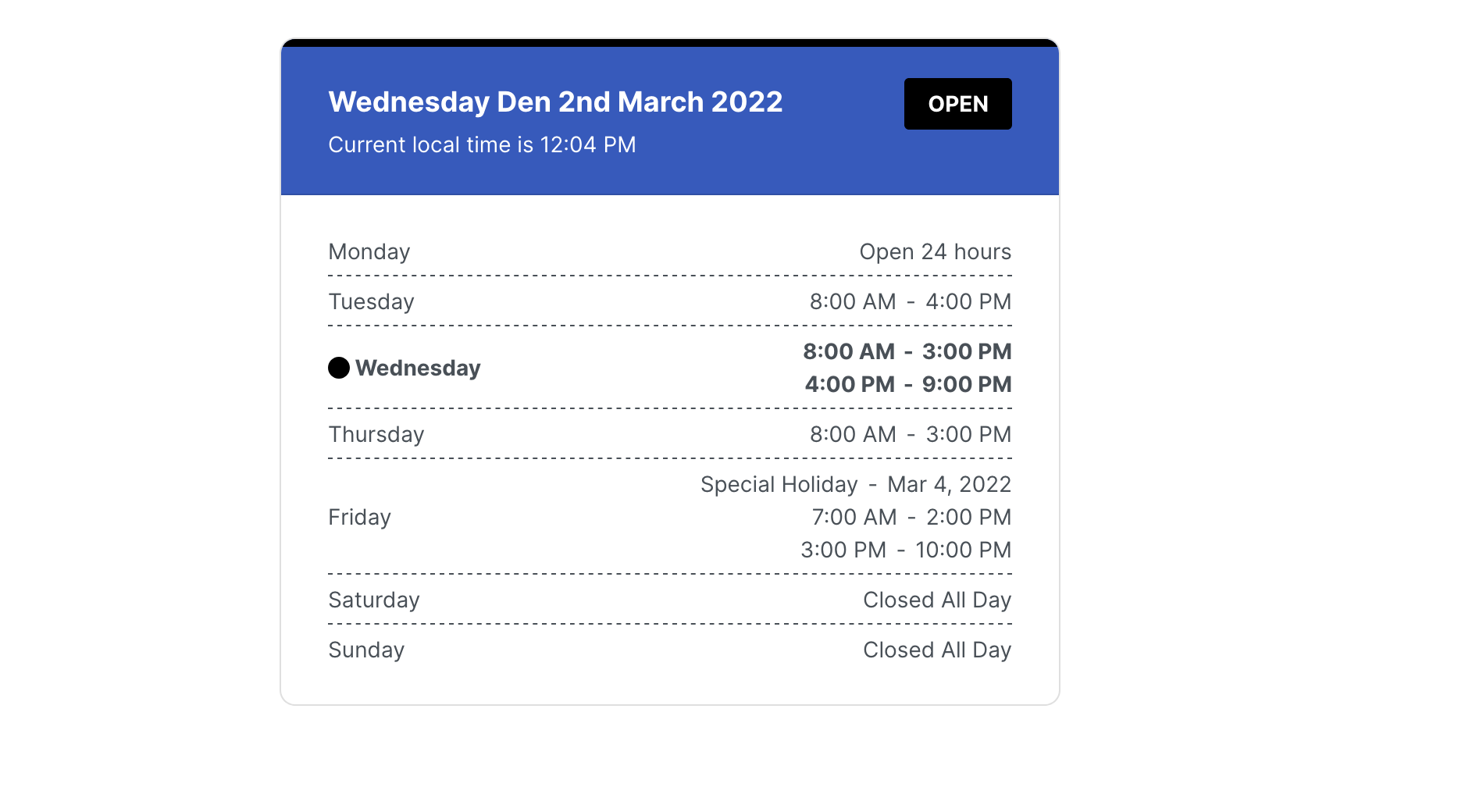Click Friday's 3:00 PM - 10:00 PM slot

click(906, 550)
